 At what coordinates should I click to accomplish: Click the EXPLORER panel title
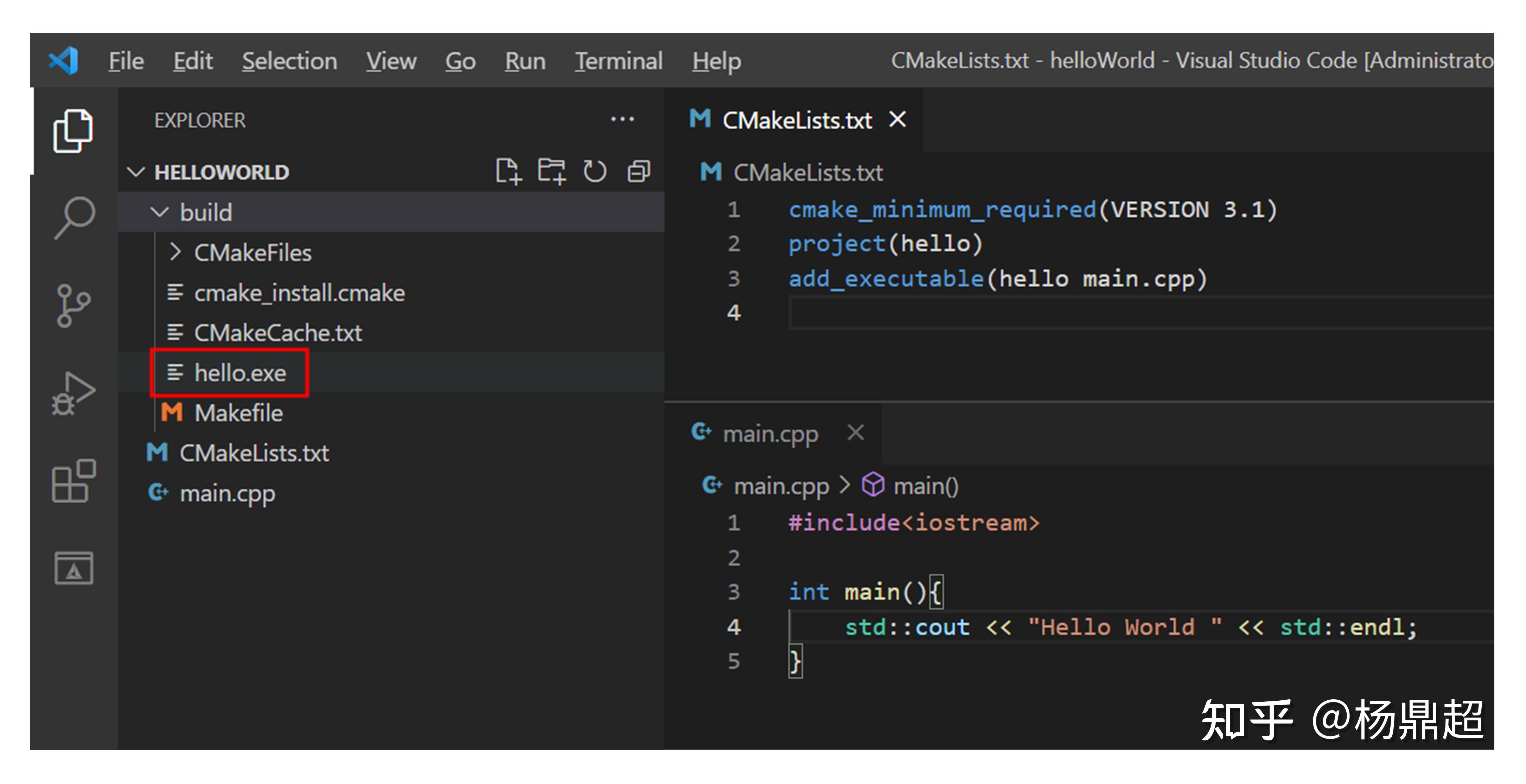coord(200,121)
